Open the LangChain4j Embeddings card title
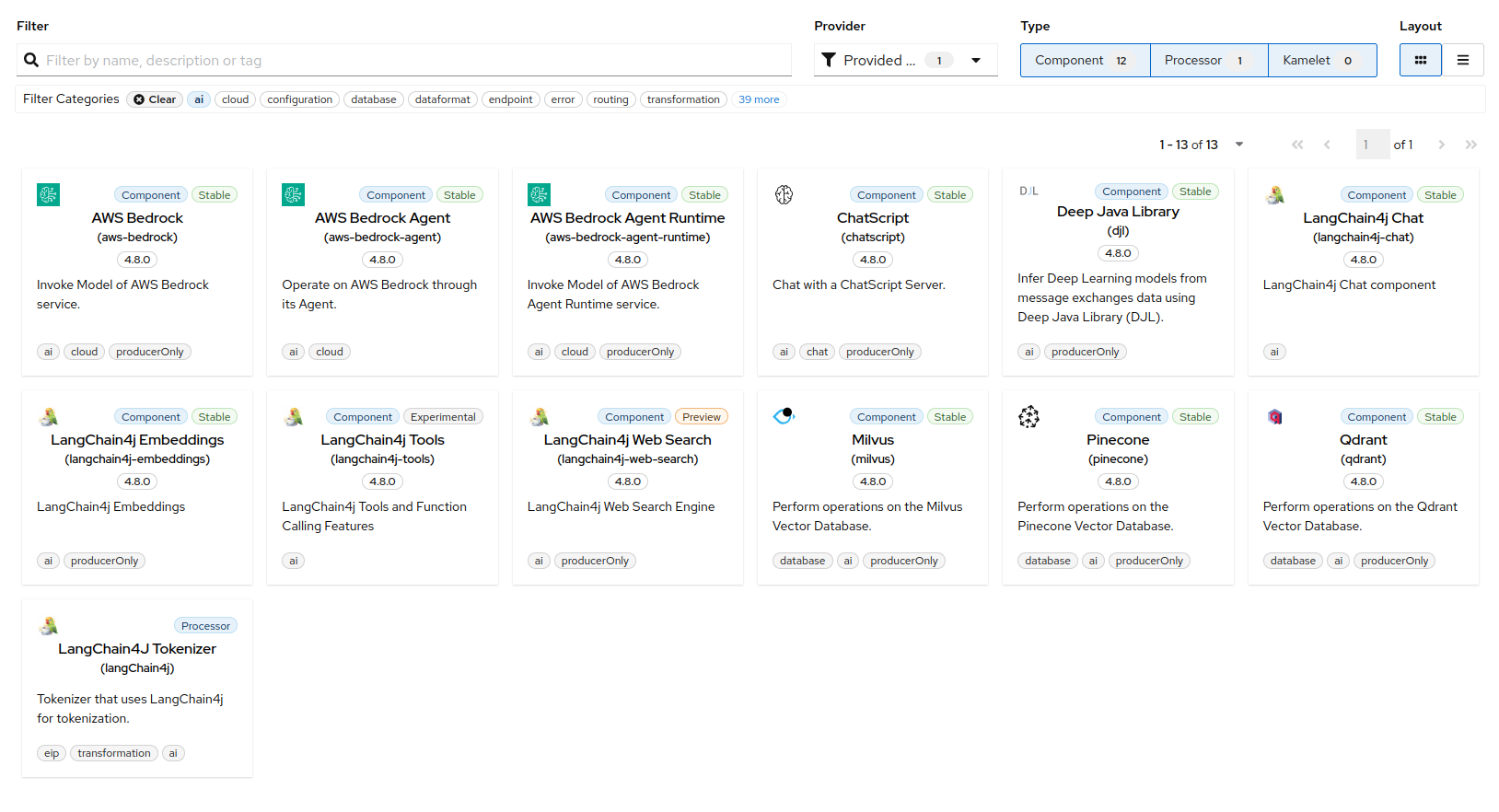Screen dimensions: 1499x812 (x=137, y=440)
